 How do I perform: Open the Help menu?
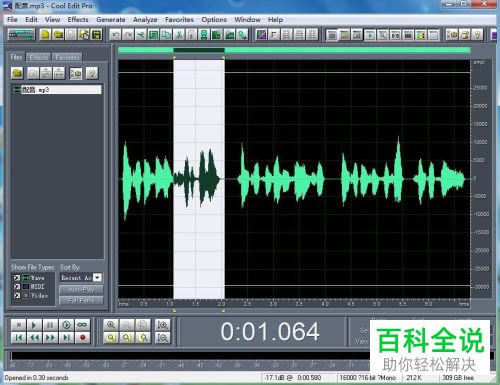[x=275, y=20]
